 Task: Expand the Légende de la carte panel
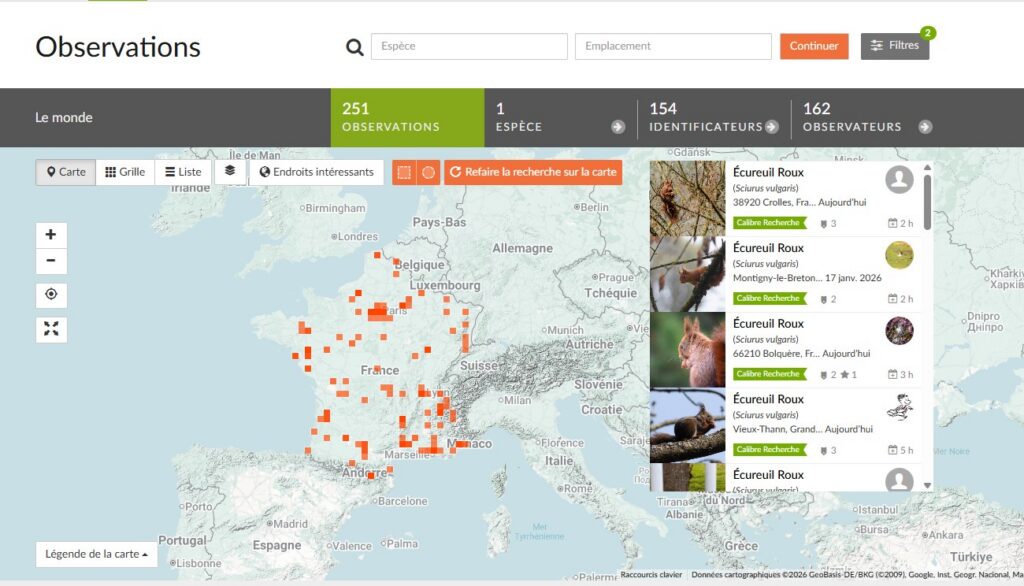coord(97,554)
